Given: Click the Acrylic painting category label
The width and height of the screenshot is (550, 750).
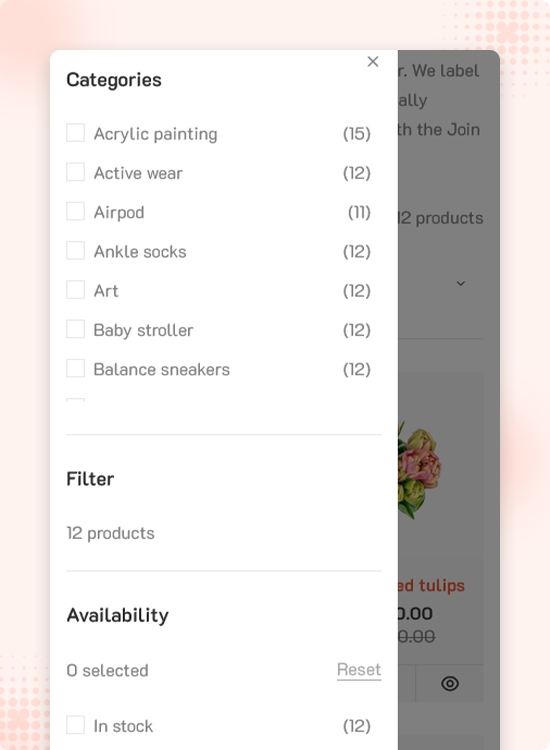Looking at the screenshot, I should (155, 134).
